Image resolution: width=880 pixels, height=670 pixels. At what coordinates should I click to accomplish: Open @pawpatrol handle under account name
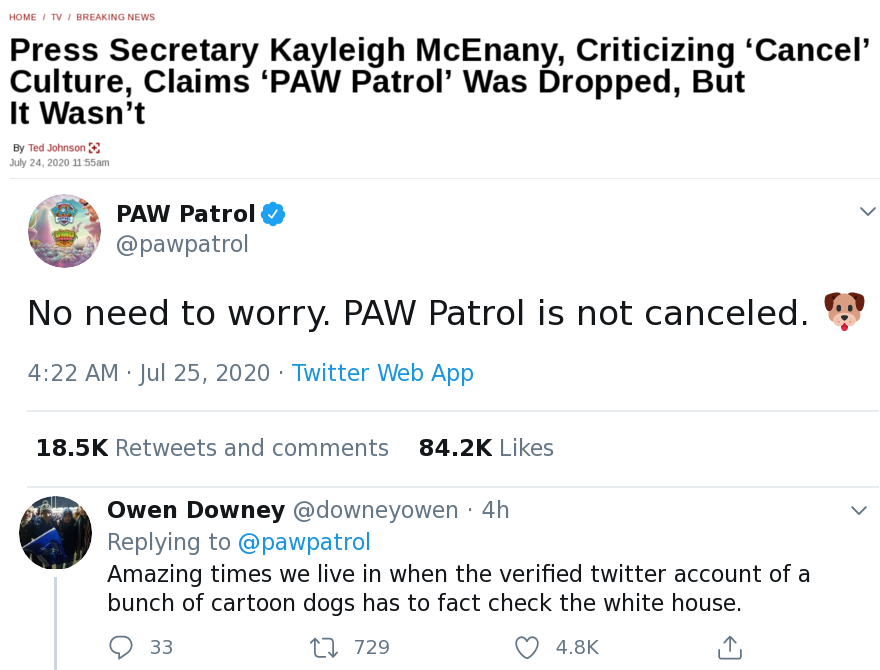(182, 244)
